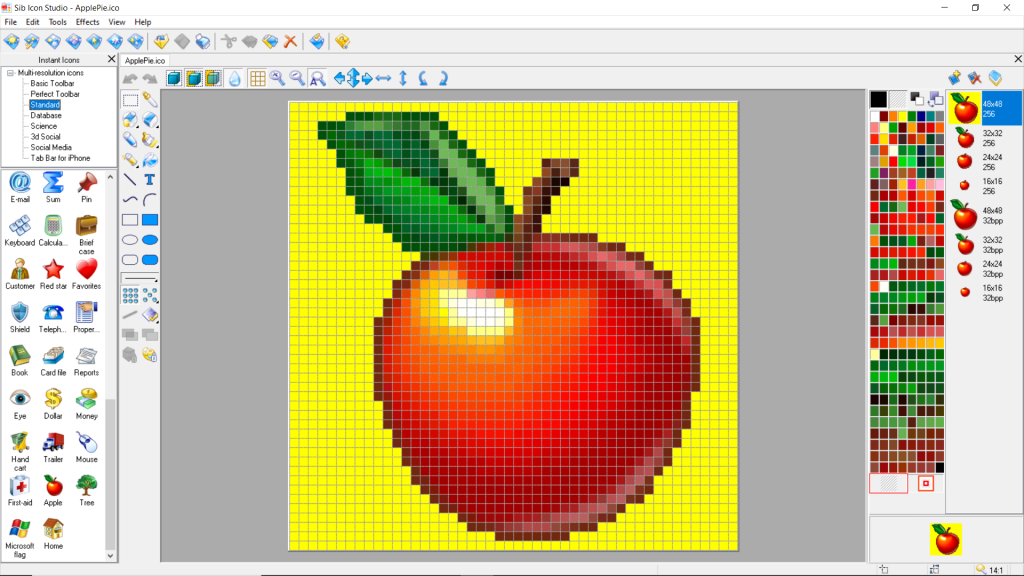Select the Text tool in the toolbox
Screen dimensions: 1024x576
150,180
